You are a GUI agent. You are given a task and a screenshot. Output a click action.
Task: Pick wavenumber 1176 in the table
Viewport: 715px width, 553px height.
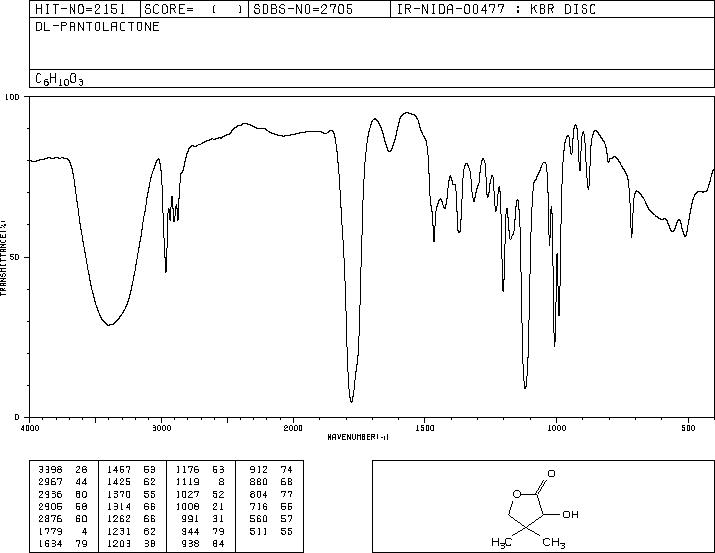coord(187,469)
